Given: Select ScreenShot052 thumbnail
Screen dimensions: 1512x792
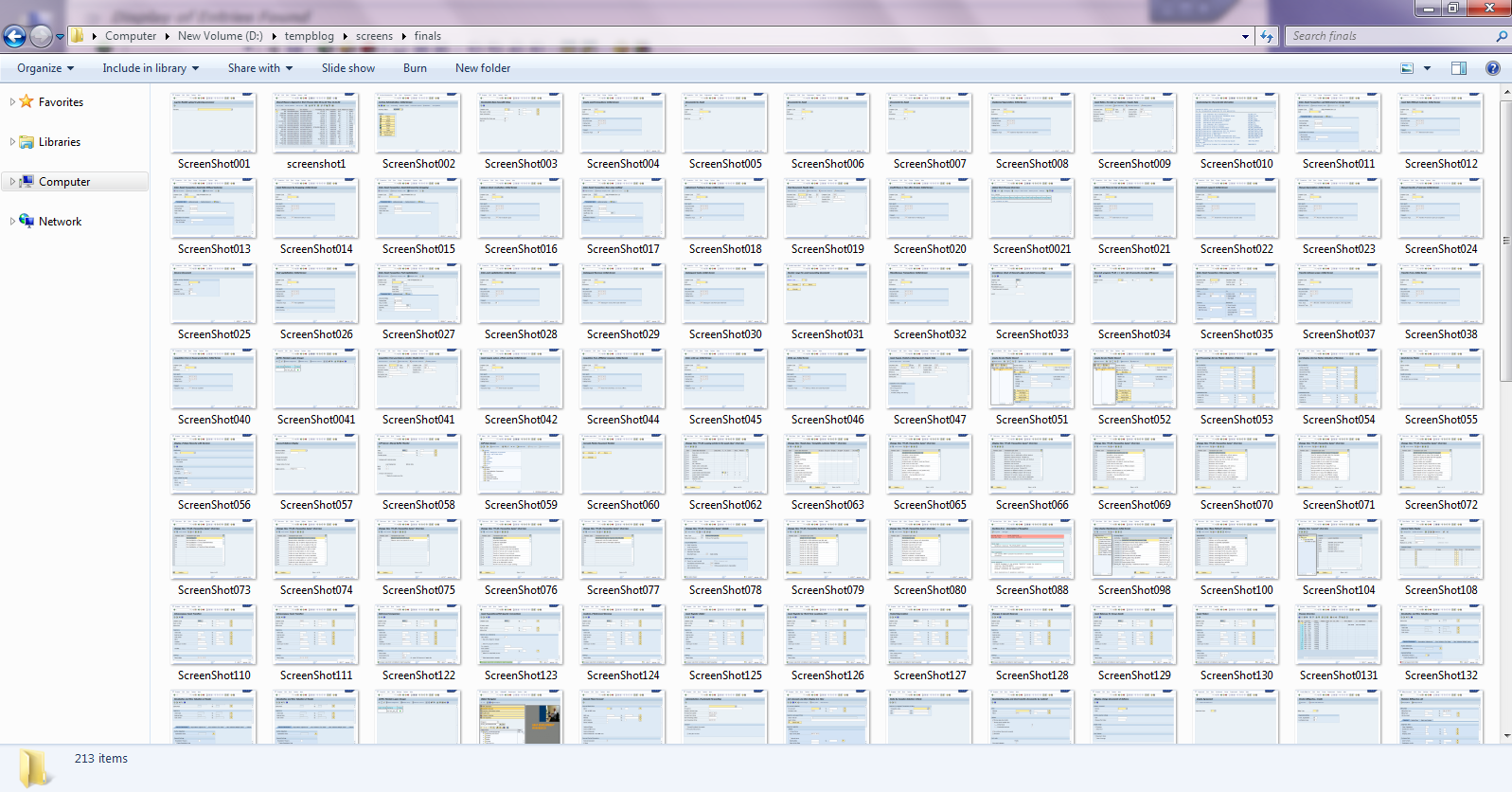Looking at the screenshot, I should 1134,379.
